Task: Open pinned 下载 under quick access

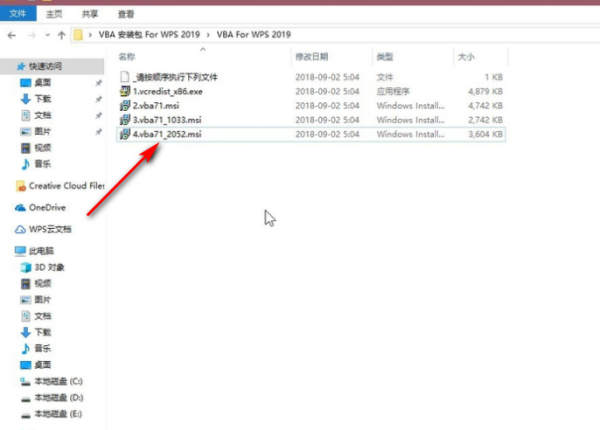Action: [42, 99]
